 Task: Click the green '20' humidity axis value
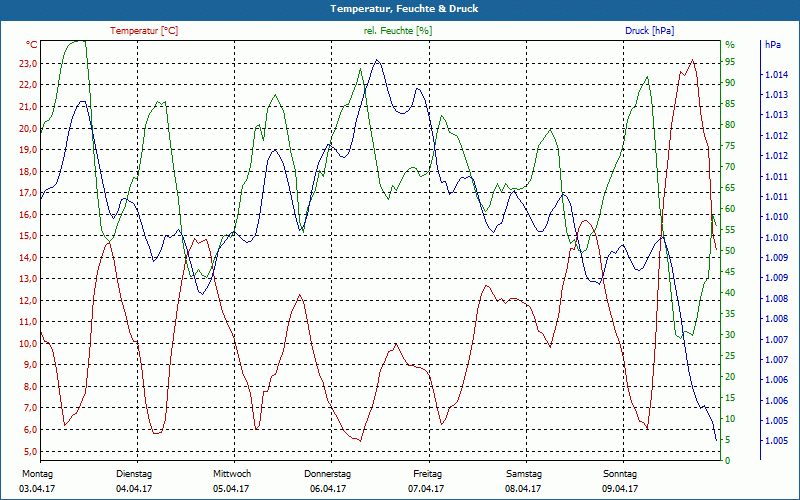point(730,377)
